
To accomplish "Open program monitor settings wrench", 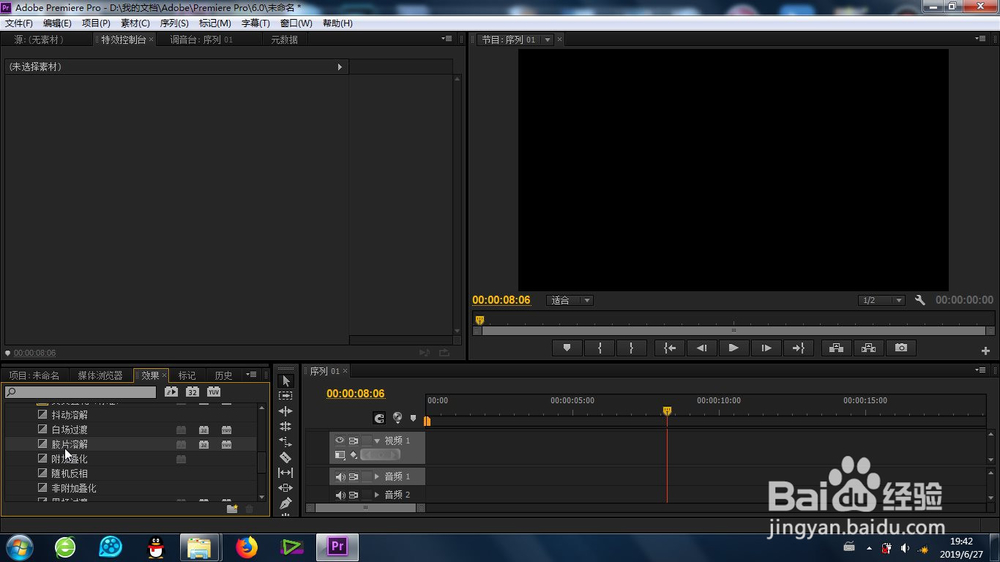I will (x=920, y=300).
